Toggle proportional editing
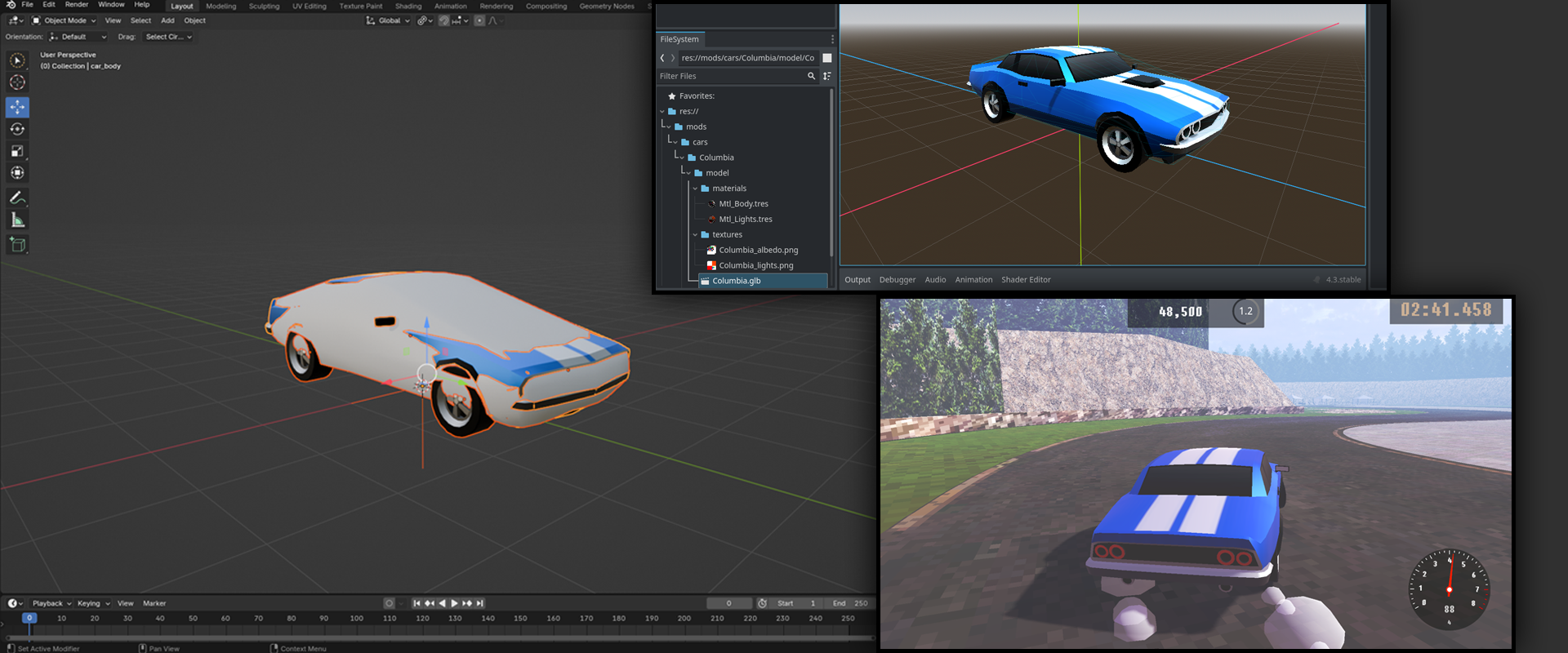The image size is (1568, 653). (479, 20)
